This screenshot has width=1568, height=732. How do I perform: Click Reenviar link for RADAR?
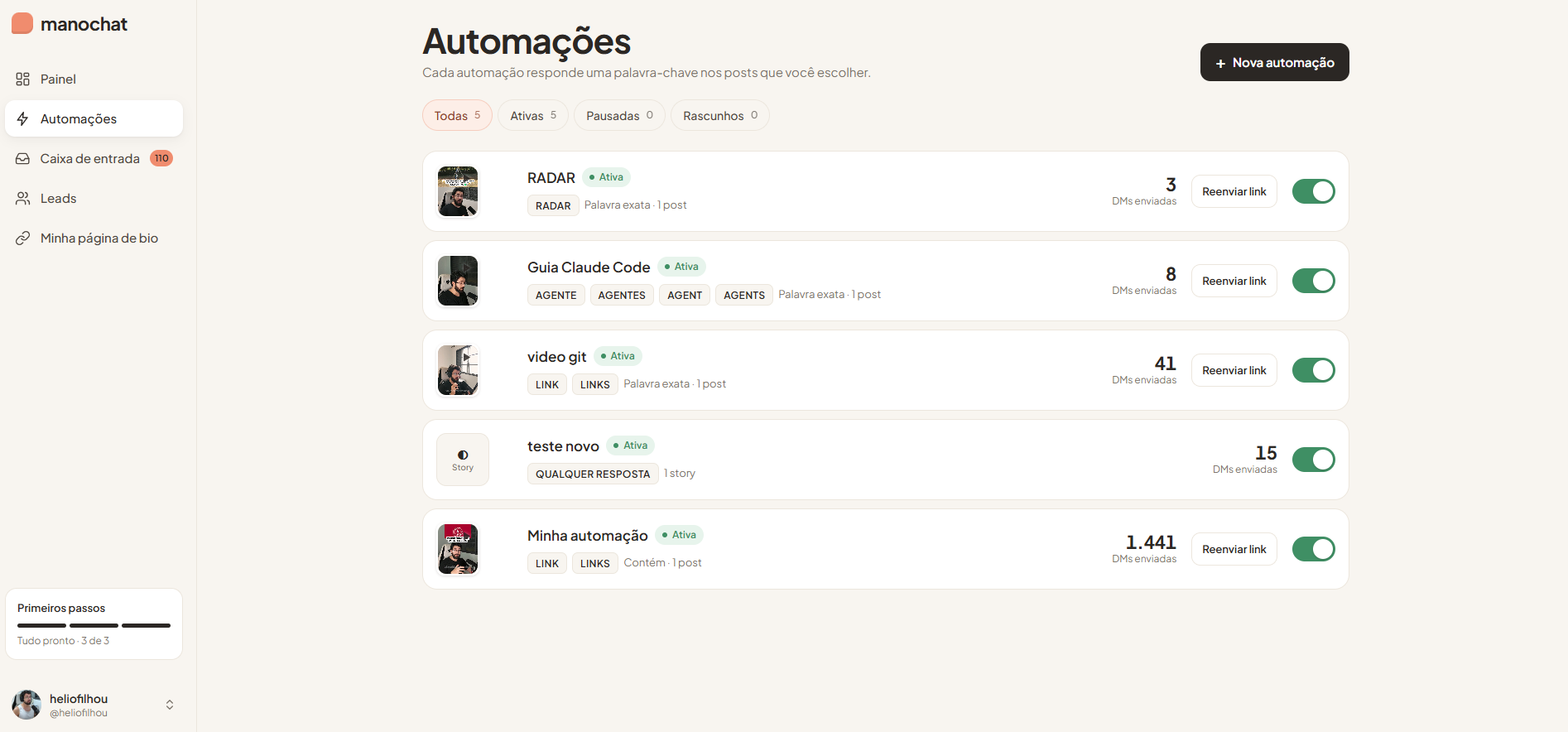point(1234,191)
